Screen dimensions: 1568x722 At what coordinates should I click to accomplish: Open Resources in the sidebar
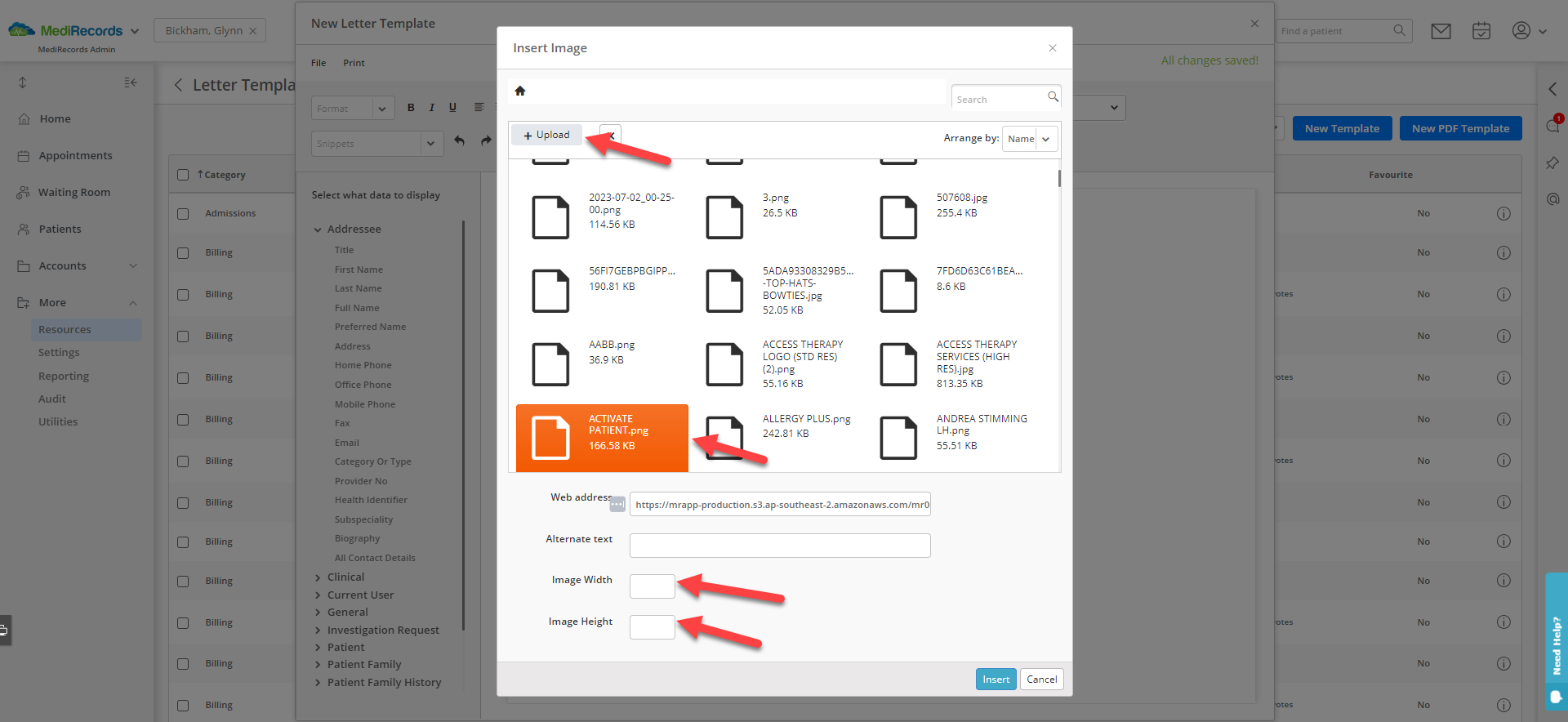tap(86, 330)
